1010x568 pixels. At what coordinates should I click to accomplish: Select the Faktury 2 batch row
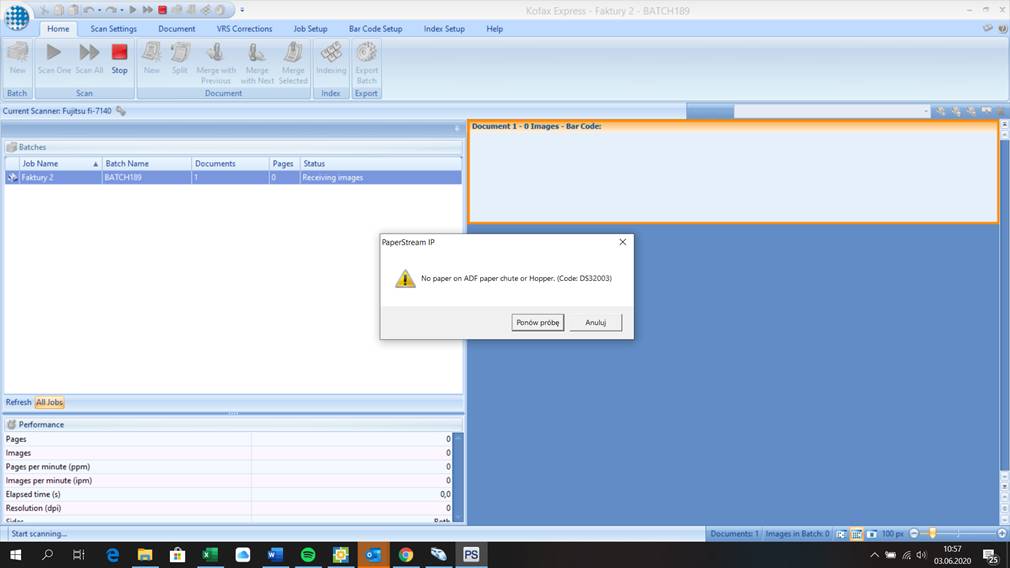[233, 178]
